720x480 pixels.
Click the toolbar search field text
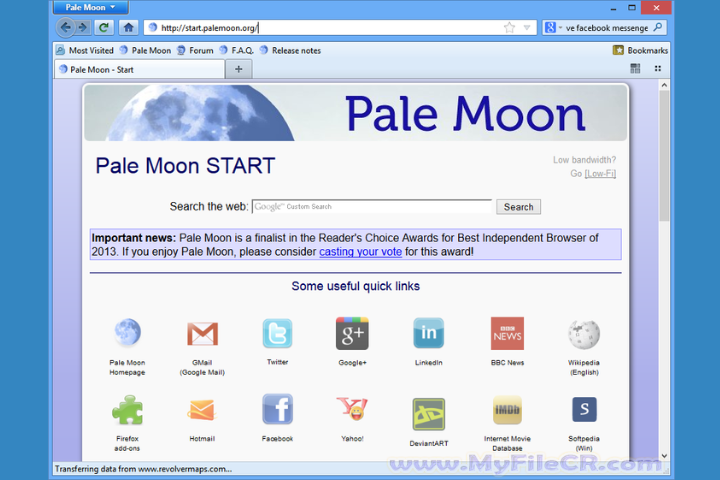pos(607,28)
